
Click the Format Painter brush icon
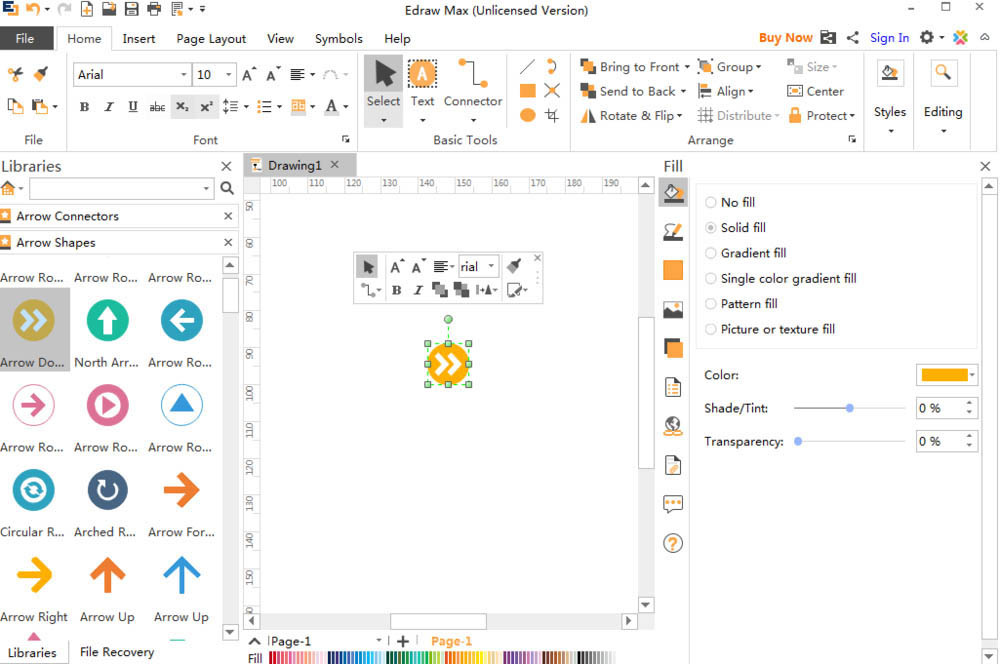pos(41,74)
